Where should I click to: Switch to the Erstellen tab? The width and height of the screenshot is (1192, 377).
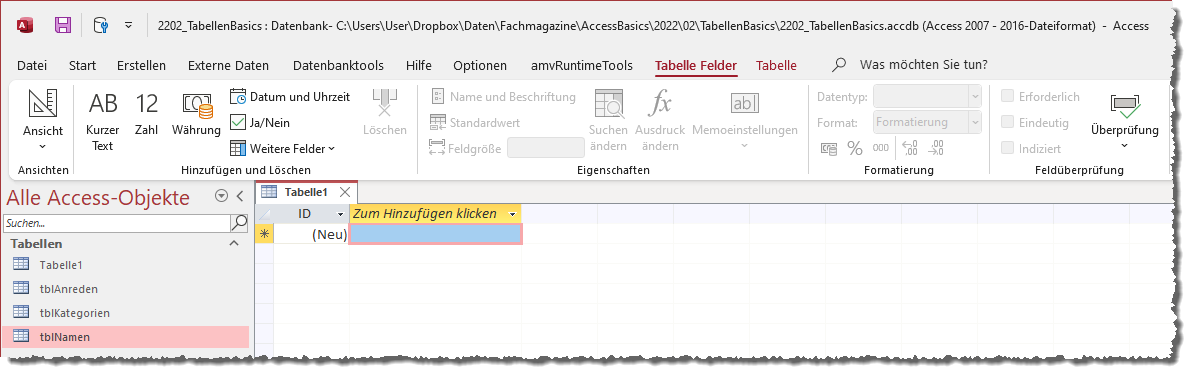[141, 65]
